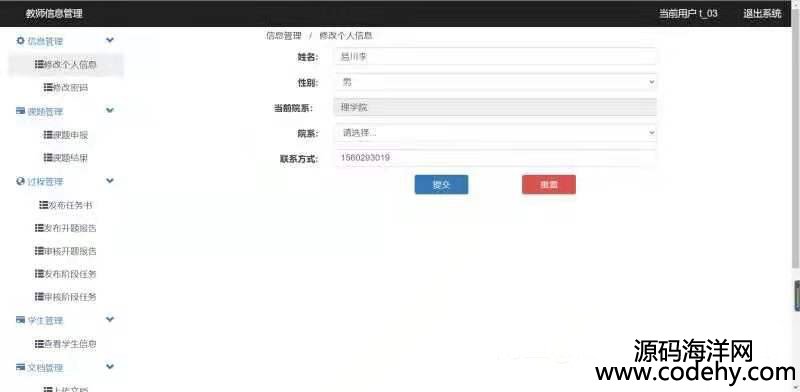This screenshot has height=392, width=800.
Task: Collapse the 信息管理 section chevron
Action: click(x=110, y=40)
